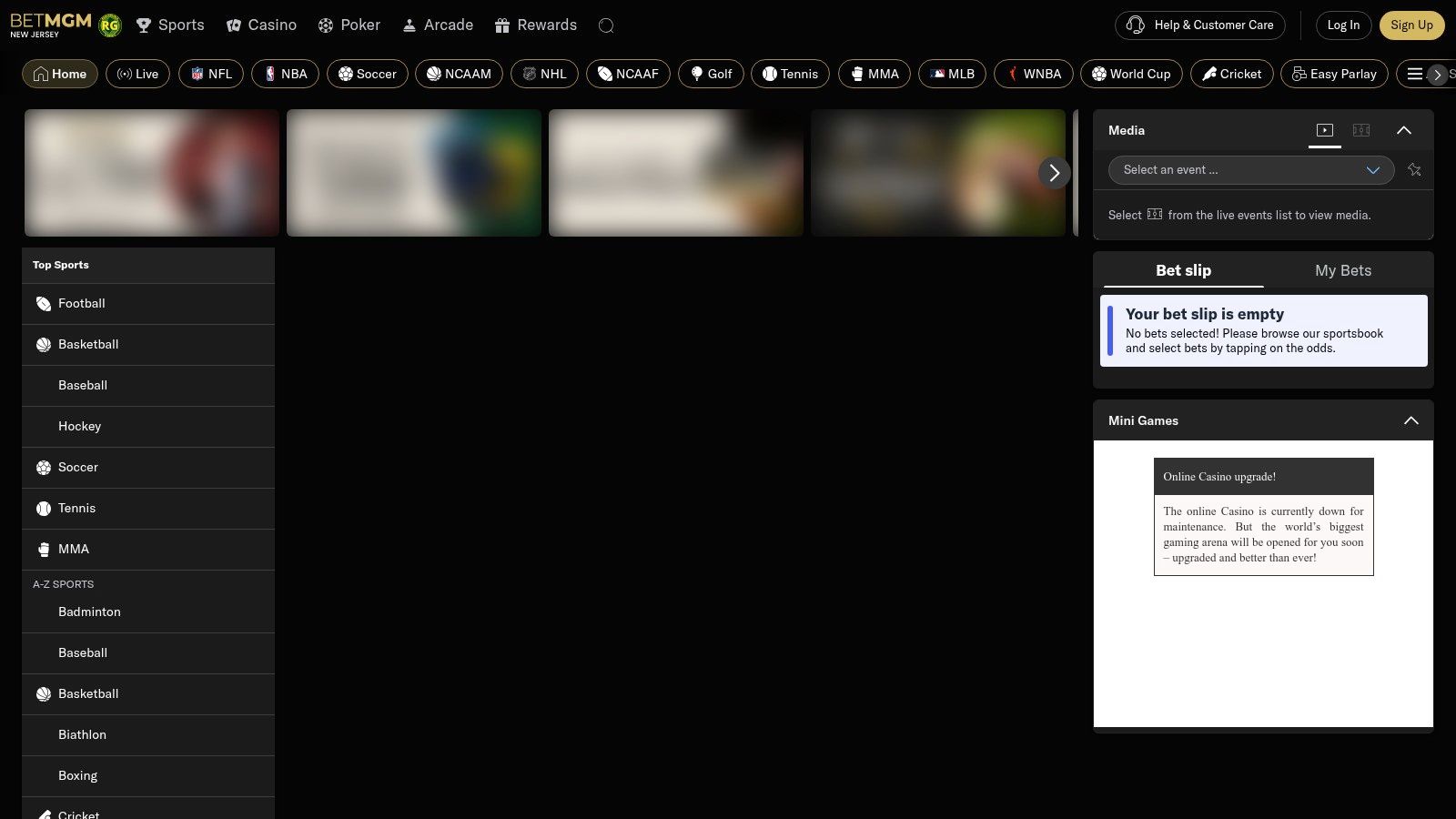Switch media panel to scoreboard view icon
Image resolution: width=1456 pixels, height=819 pixels.
(1361, 130)
